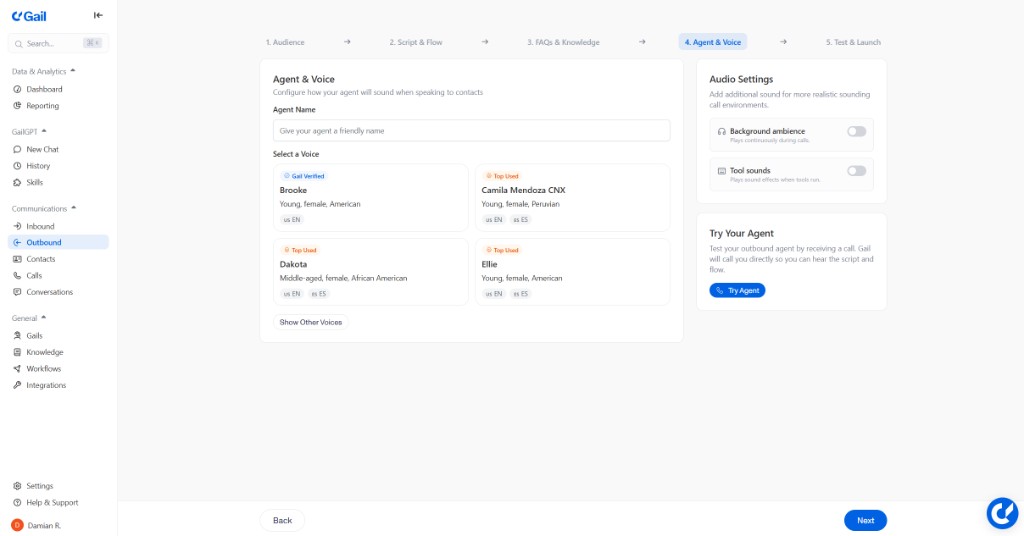The image size is (1024, 536).
Task: Collapse the Communications section
Action: point(73,208)
